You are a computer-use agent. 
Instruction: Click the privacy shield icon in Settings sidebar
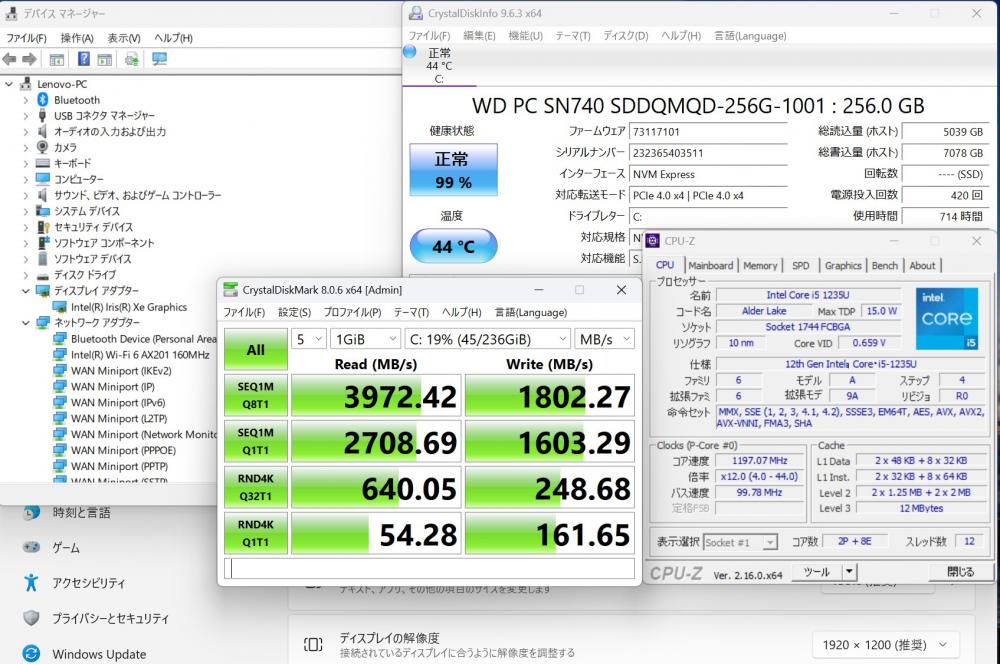31,618
